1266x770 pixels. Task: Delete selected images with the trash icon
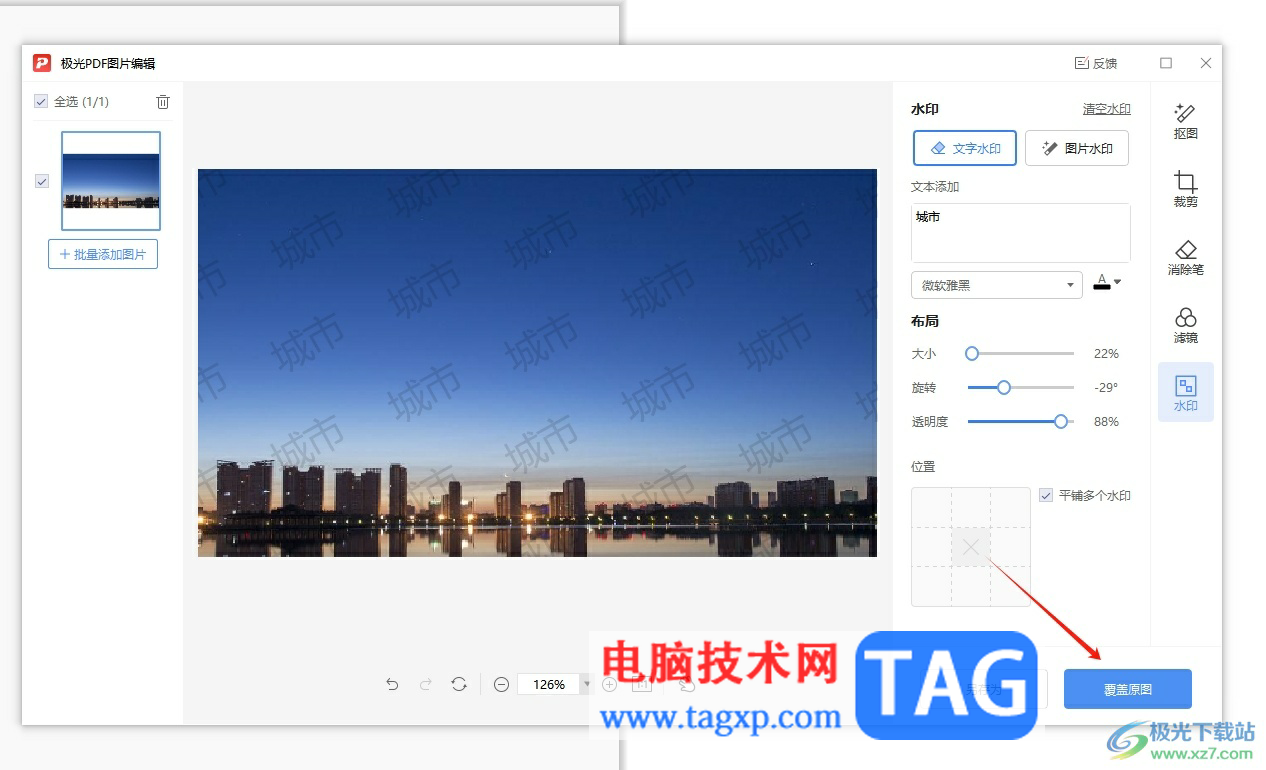click(163, 101)
